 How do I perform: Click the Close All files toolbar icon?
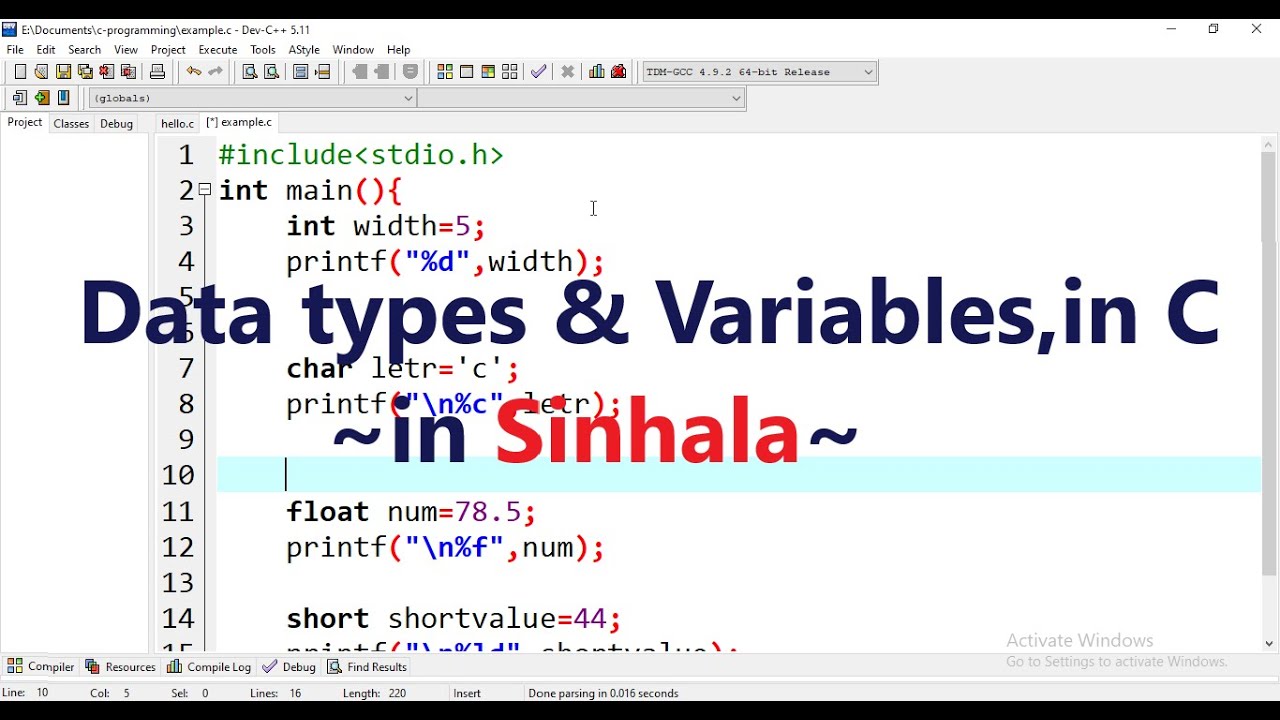click(128, 71)
